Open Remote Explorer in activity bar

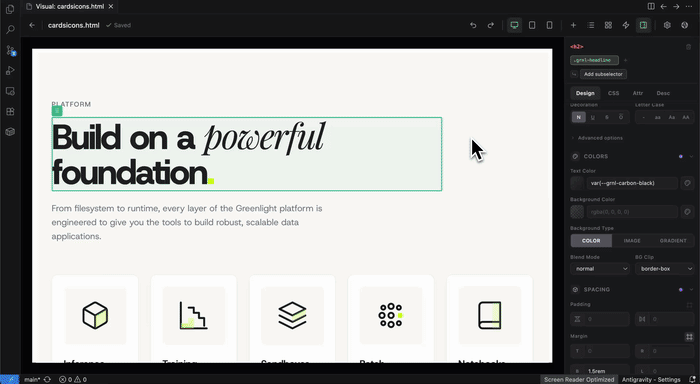[x=10, y=91]
